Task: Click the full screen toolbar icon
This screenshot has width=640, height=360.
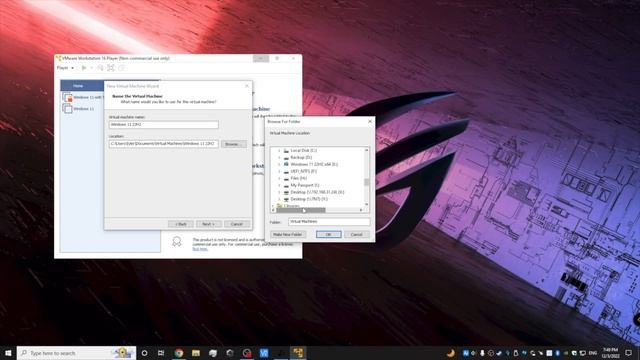Action: click(111, 68)
